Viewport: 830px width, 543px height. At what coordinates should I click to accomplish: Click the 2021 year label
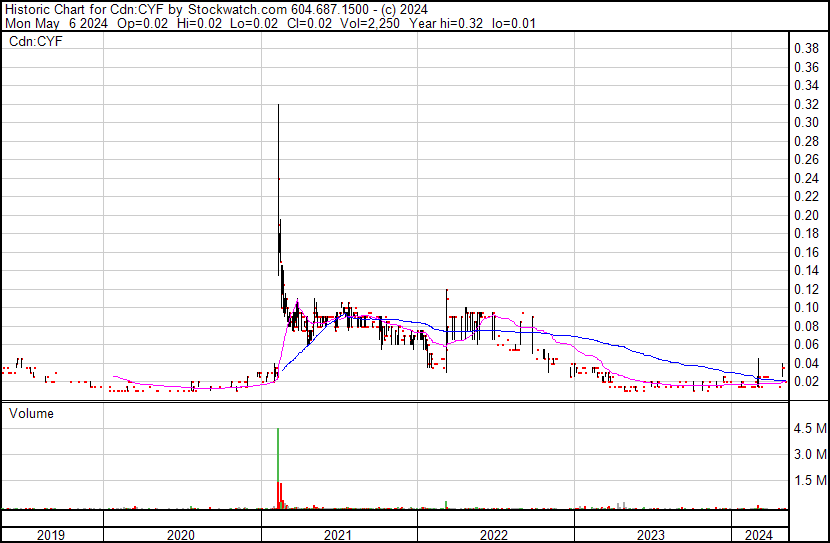tap(338, 535)
